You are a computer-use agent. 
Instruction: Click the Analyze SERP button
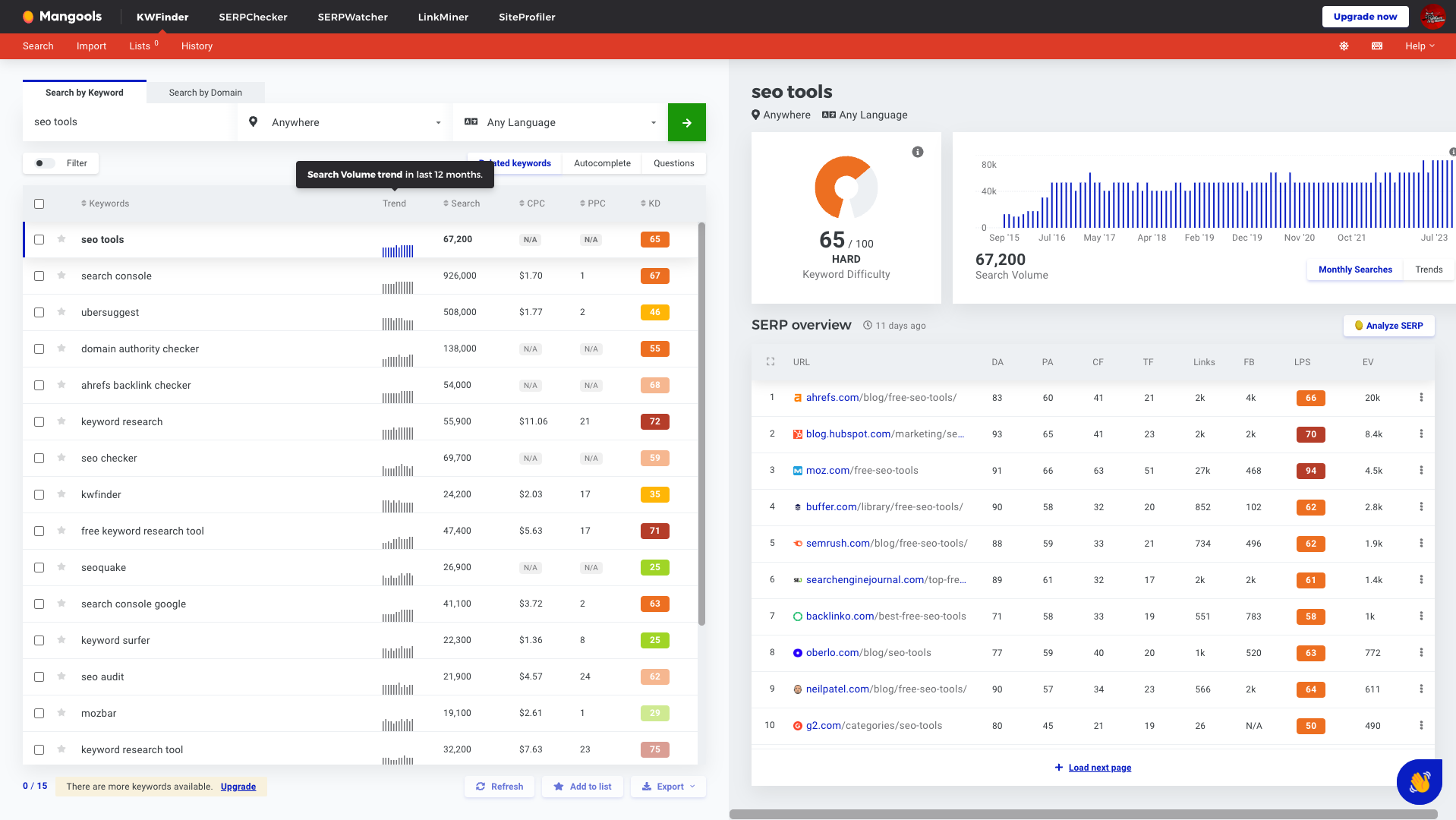pos(1388,325)
